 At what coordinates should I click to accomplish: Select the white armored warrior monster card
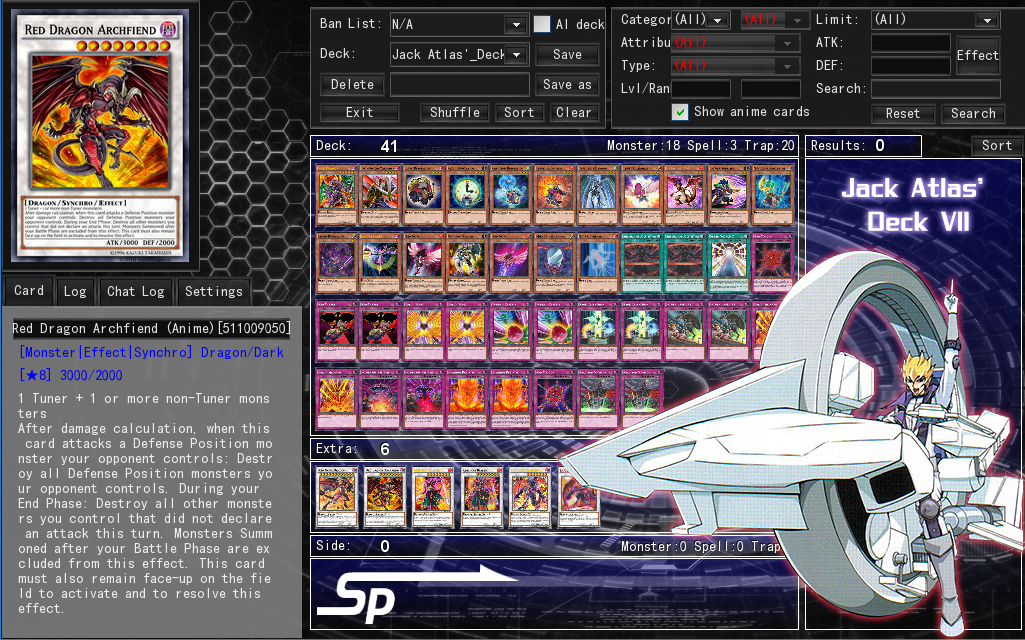point(467,263)
